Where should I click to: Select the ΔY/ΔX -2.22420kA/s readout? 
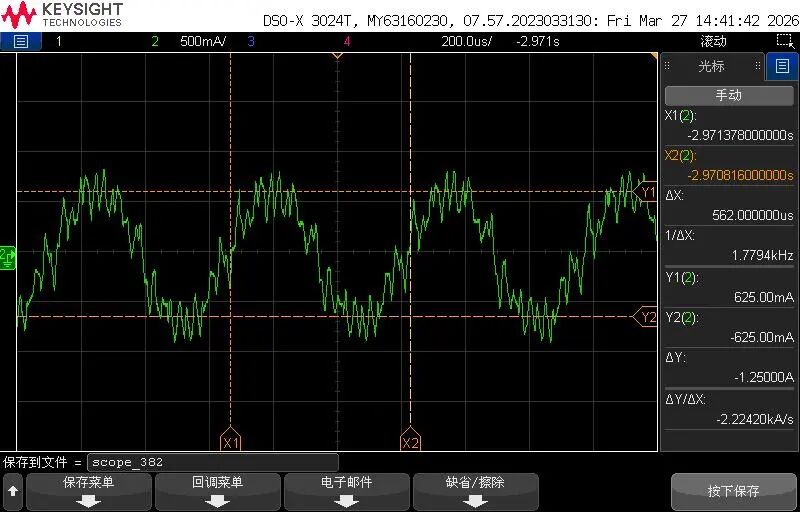729,409
